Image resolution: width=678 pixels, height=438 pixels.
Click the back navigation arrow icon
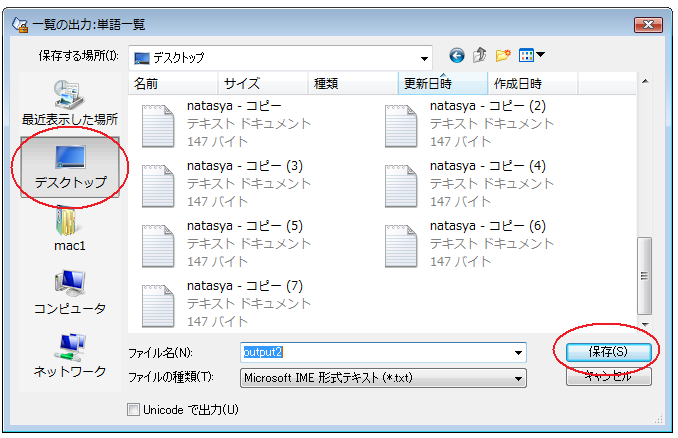(457, 56)
